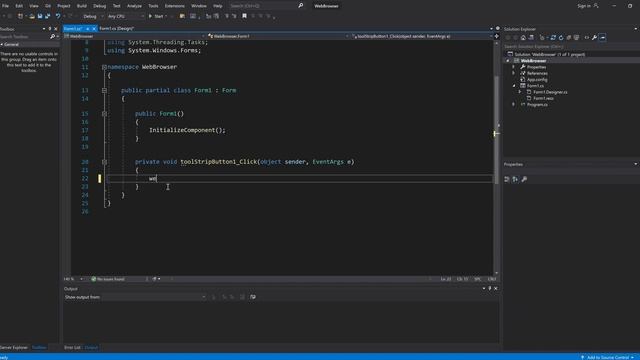
Task: Collapse the class Form1 code block
Action: point(104,90)
